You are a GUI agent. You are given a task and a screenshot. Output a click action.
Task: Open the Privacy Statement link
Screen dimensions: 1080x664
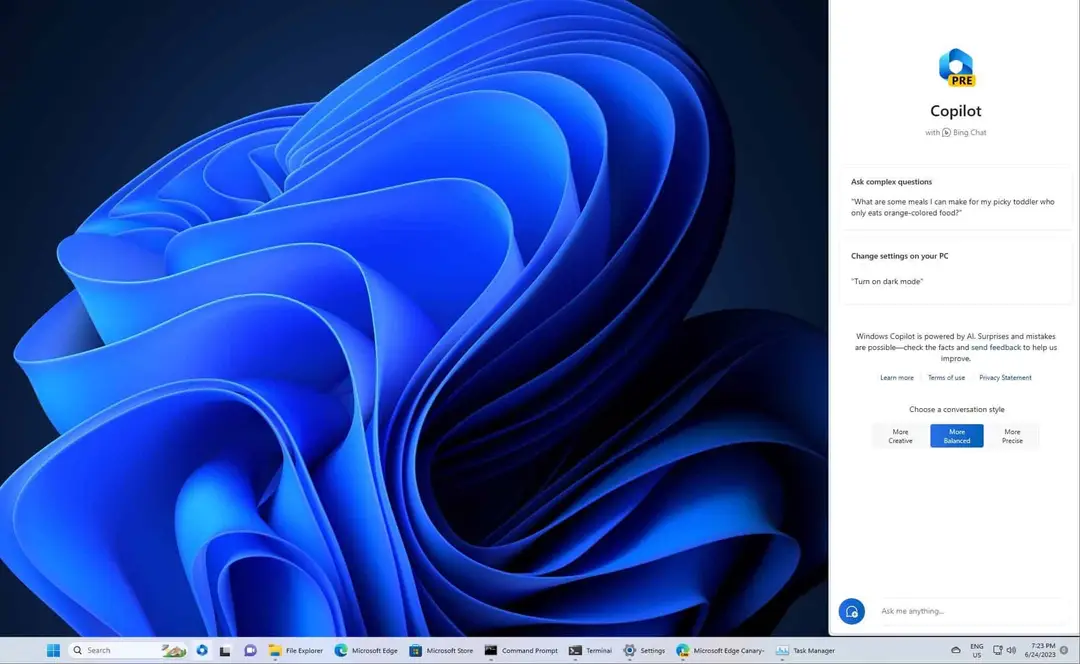(1006, 377)
